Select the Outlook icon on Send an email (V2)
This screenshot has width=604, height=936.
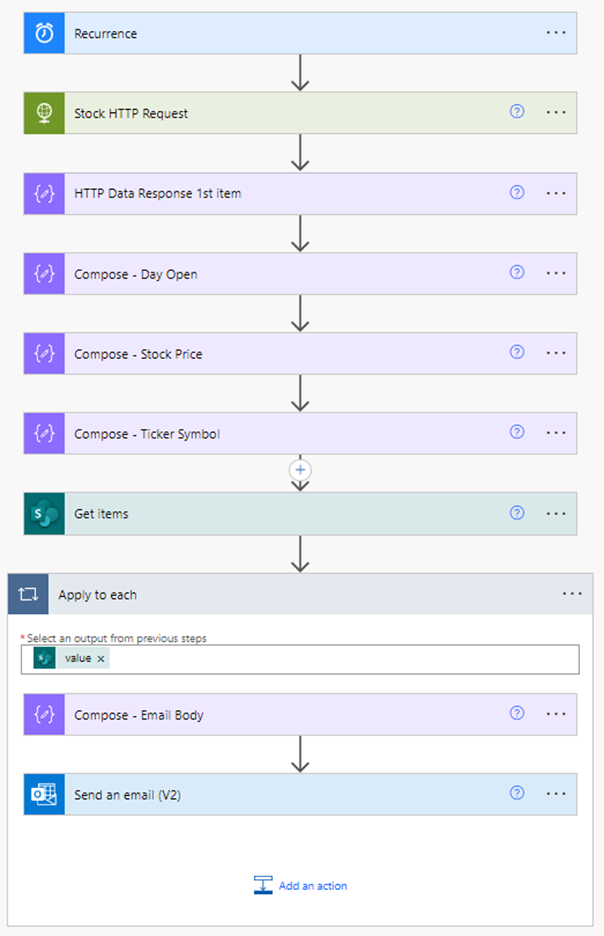(x=42, y=793)
